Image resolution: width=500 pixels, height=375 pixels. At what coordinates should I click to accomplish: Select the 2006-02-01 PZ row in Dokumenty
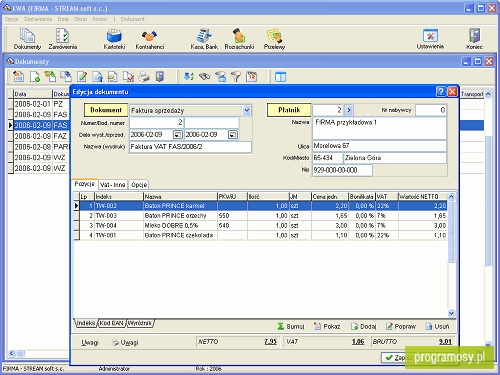[x=39, y=104]
